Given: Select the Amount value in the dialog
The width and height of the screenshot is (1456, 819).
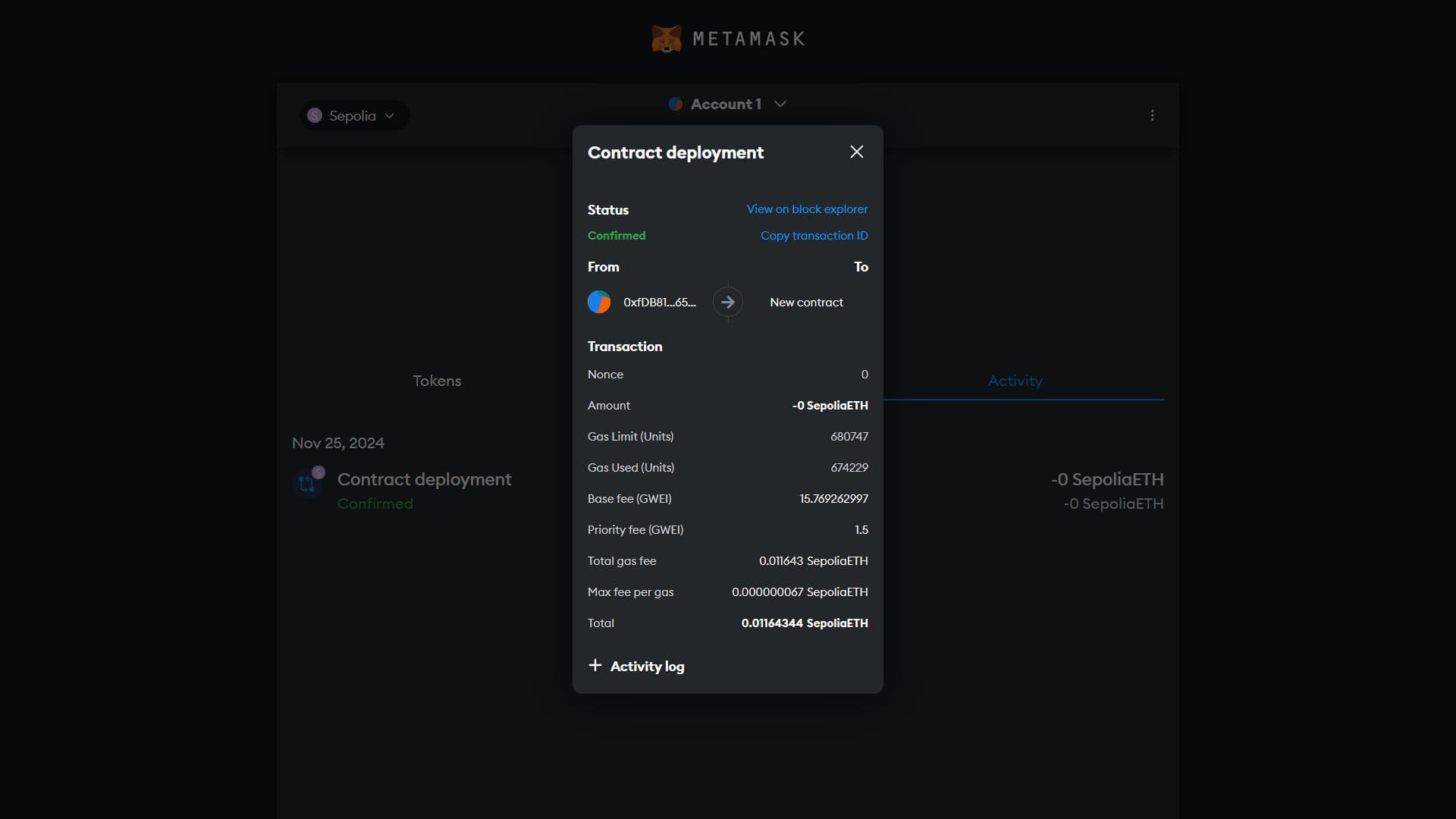Looking at the screenshot, I should (x=830, y=406).
